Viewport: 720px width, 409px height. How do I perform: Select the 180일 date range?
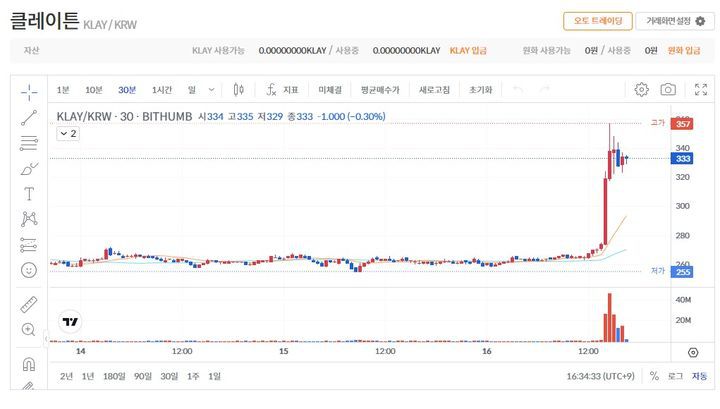point(115,376)
